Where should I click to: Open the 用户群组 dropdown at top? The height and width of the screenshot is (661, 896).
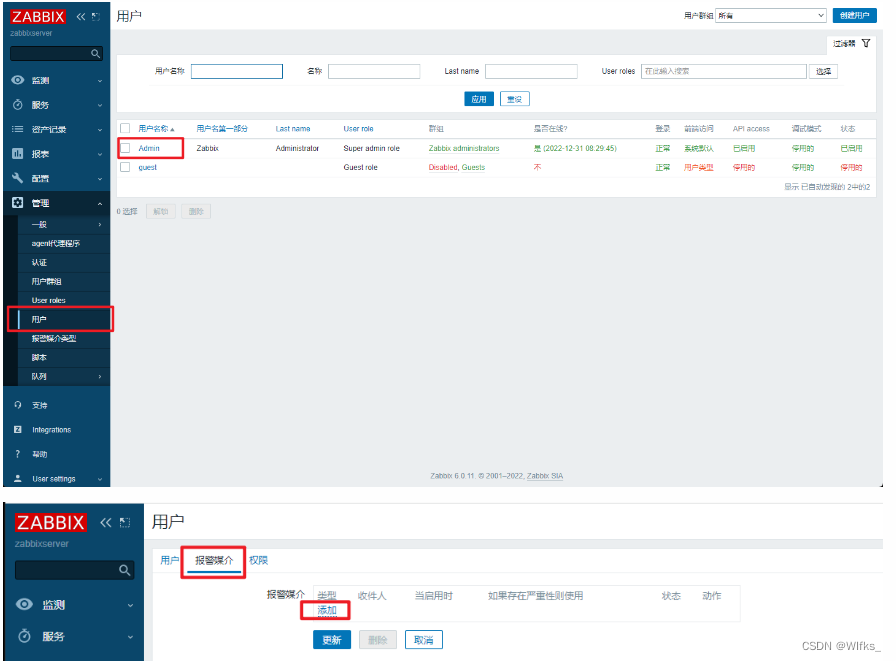tap(771, 15)
